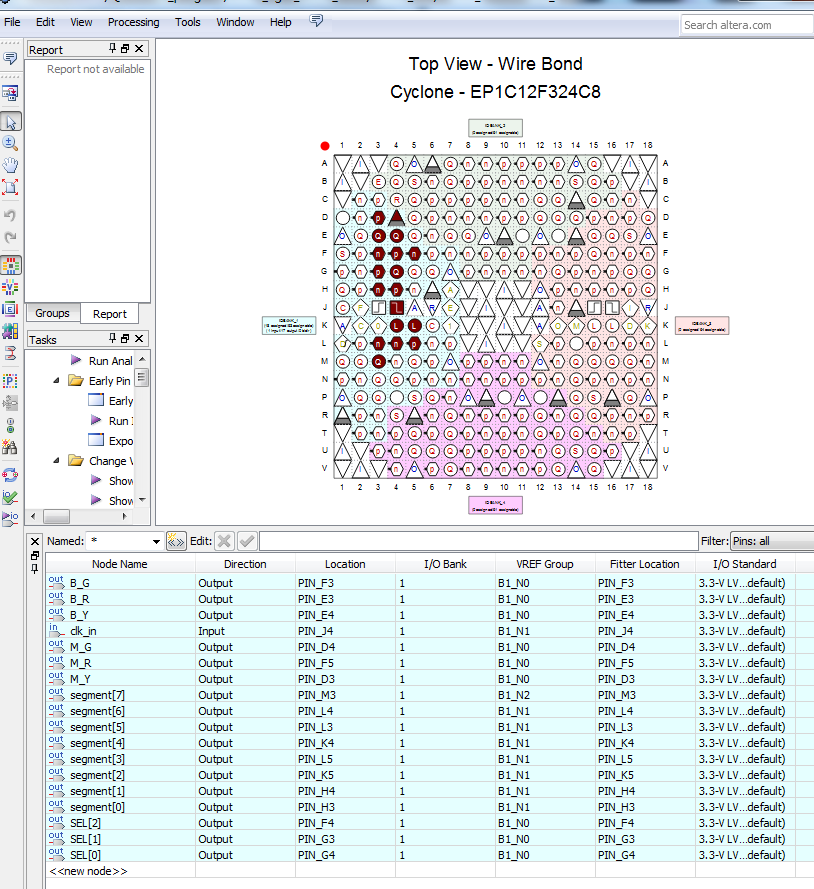Click the dotted-border P pin icon
Viewport: 814px width, 889px height.
(x=11, y=380)
